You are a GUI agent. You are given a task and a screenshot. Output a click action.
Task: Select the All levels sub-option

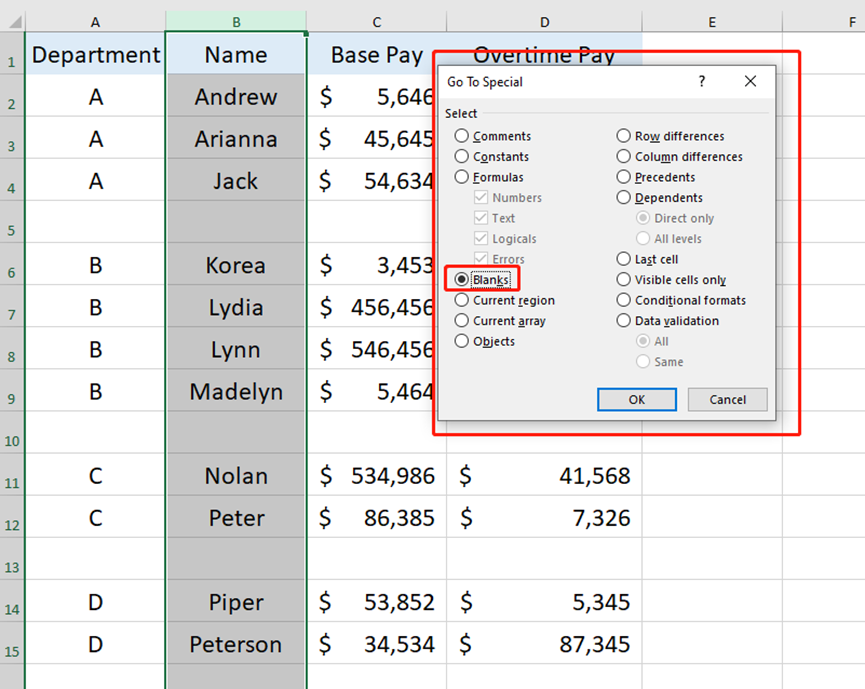(643, 238)
